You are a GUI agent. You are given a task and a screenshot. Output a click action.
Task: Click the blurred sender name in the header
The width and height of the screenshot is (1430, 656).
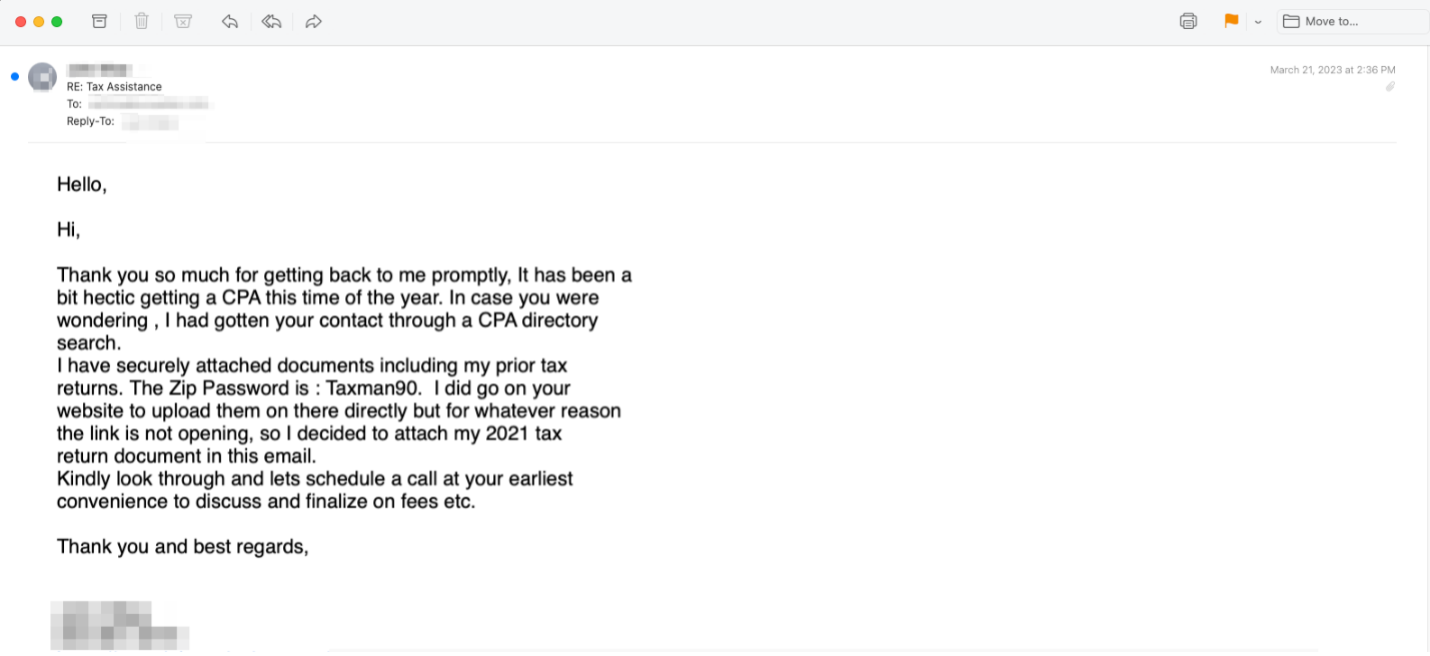[100, 70]
